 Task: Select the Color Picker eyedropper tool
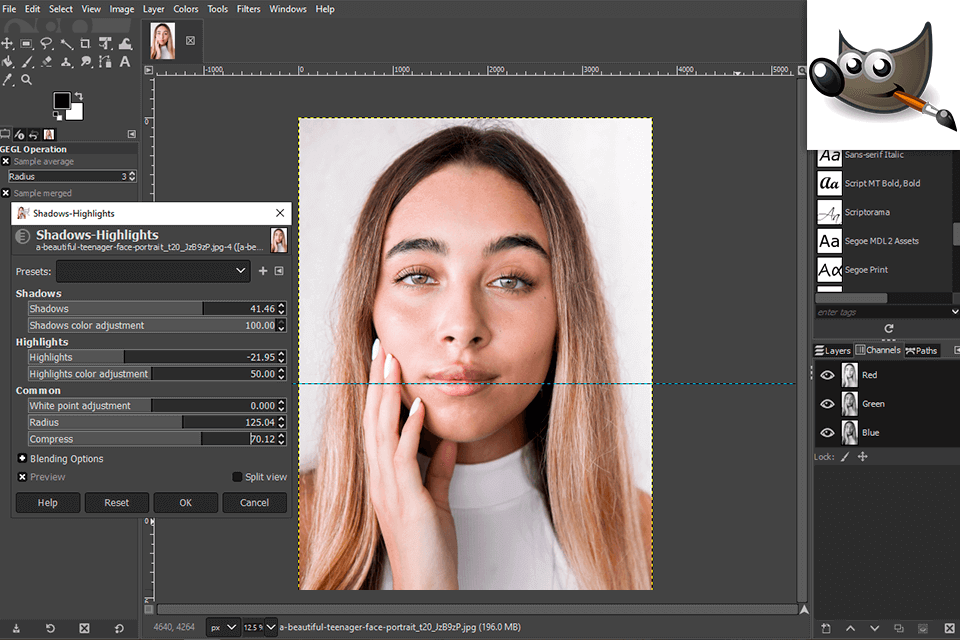point(8,80)
